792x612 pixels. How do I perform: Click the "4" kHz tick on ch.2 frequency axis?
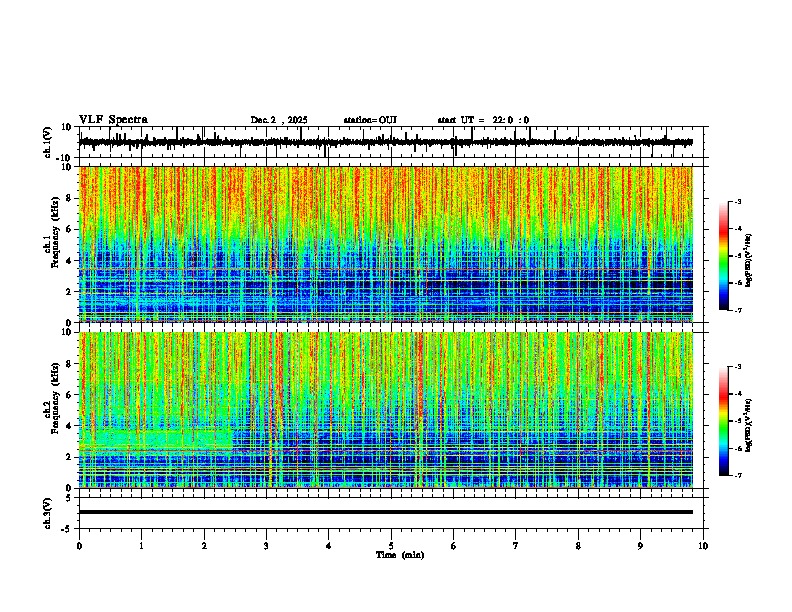[x=69, y=426]
